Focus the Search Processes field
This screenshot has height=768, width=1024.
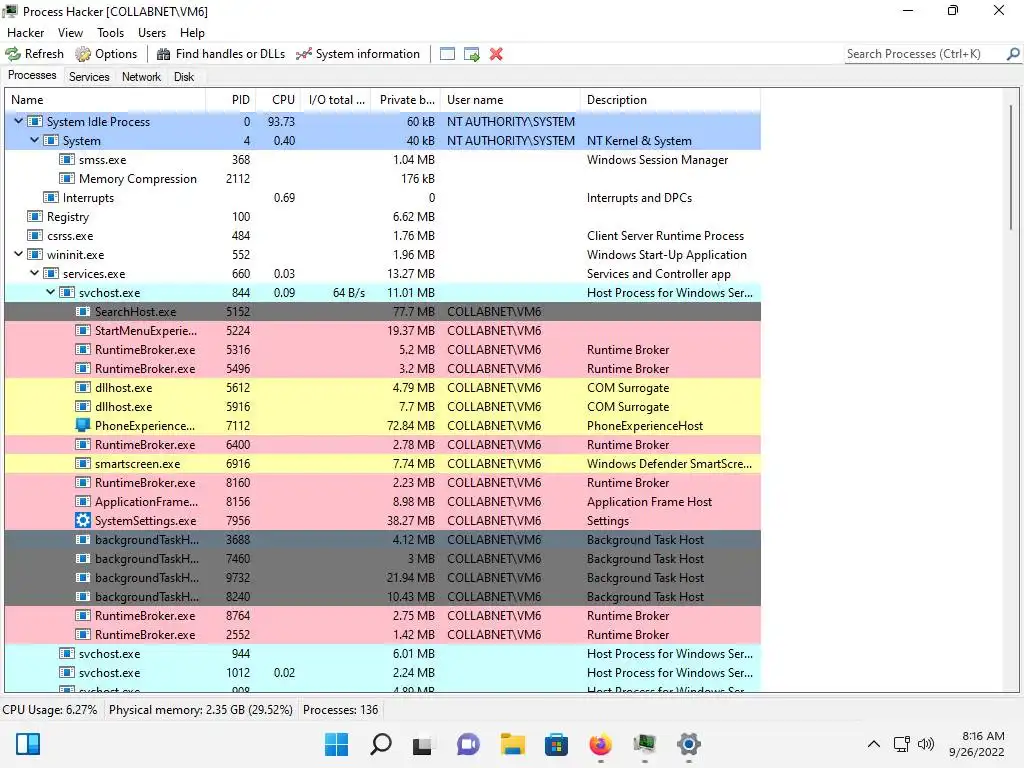pyautogui.click(x=924, y=54)
